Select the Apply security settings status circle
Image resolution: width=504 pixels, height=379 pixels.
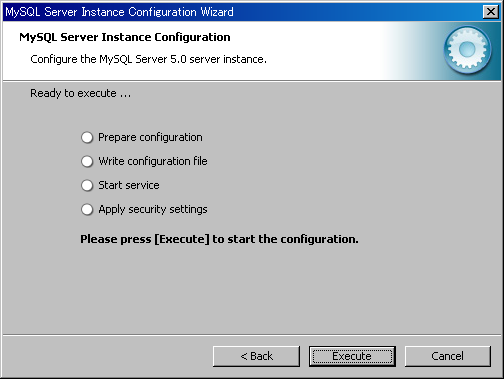point(87,209)
